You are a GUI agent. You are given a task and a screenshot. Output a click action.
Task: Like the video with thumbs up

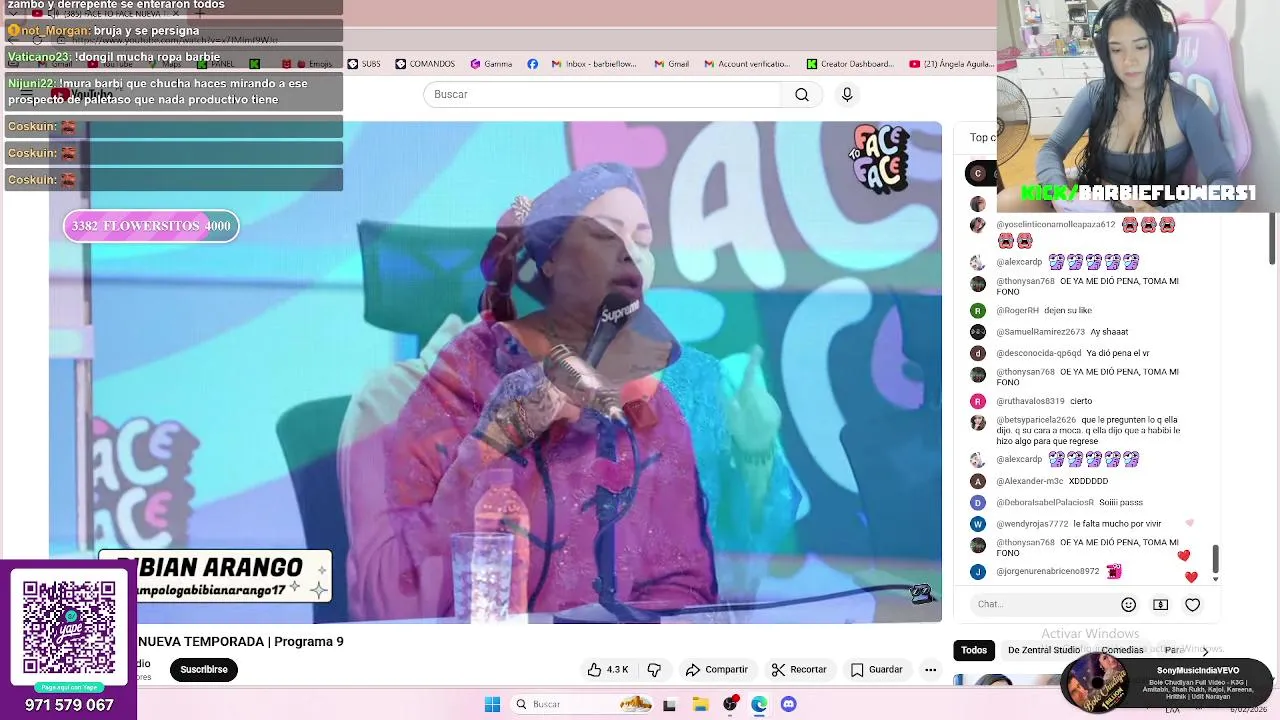click(608, 670)
